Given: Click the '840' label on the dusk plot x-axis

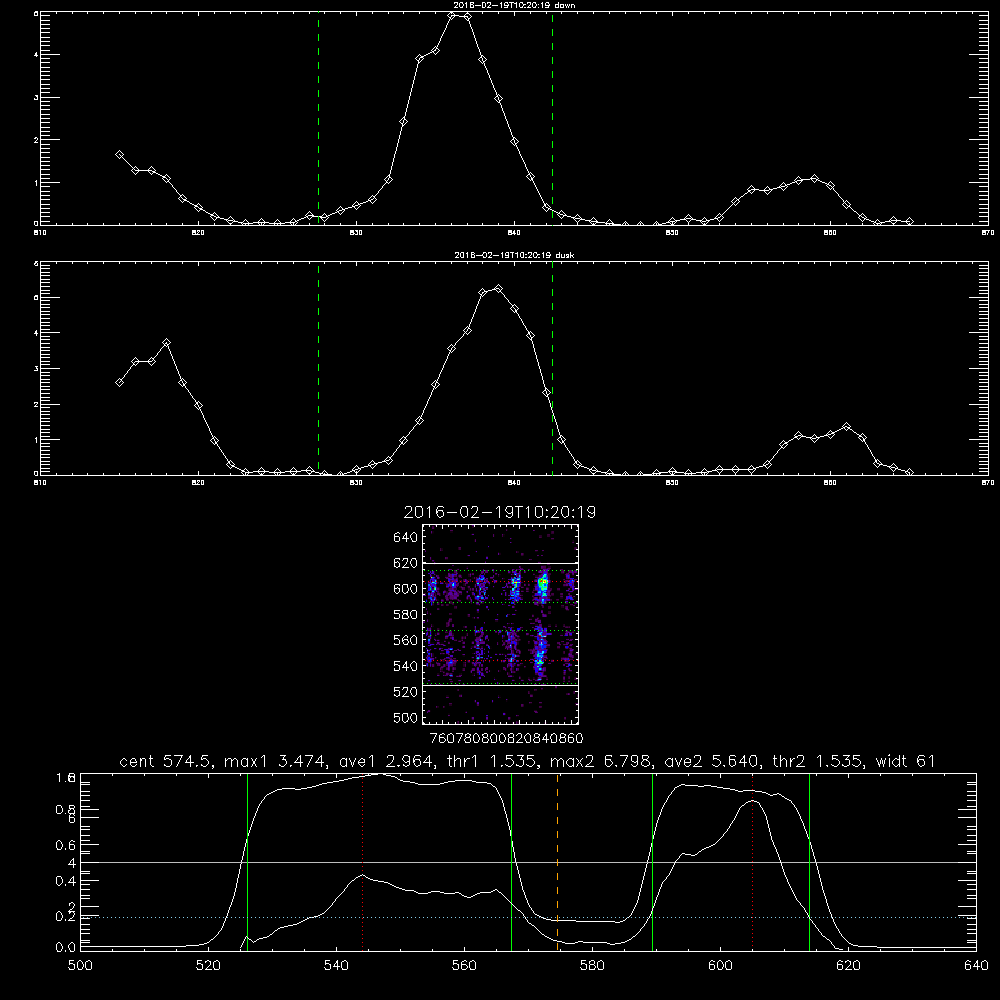Looking at the screenshot, I should (x=515, y=483).
